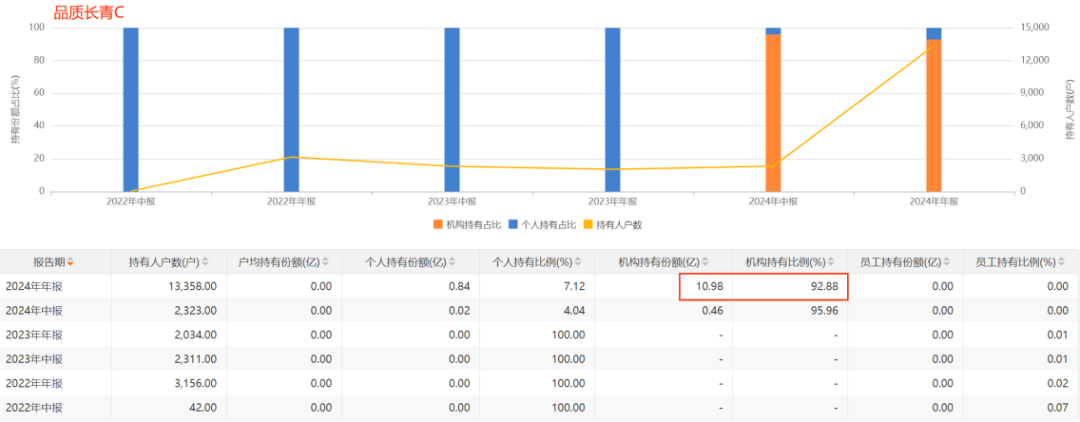The image size is (1080, 422).
Task: Click the blue bar above 2022年年报
Action: tap(291, 109)
